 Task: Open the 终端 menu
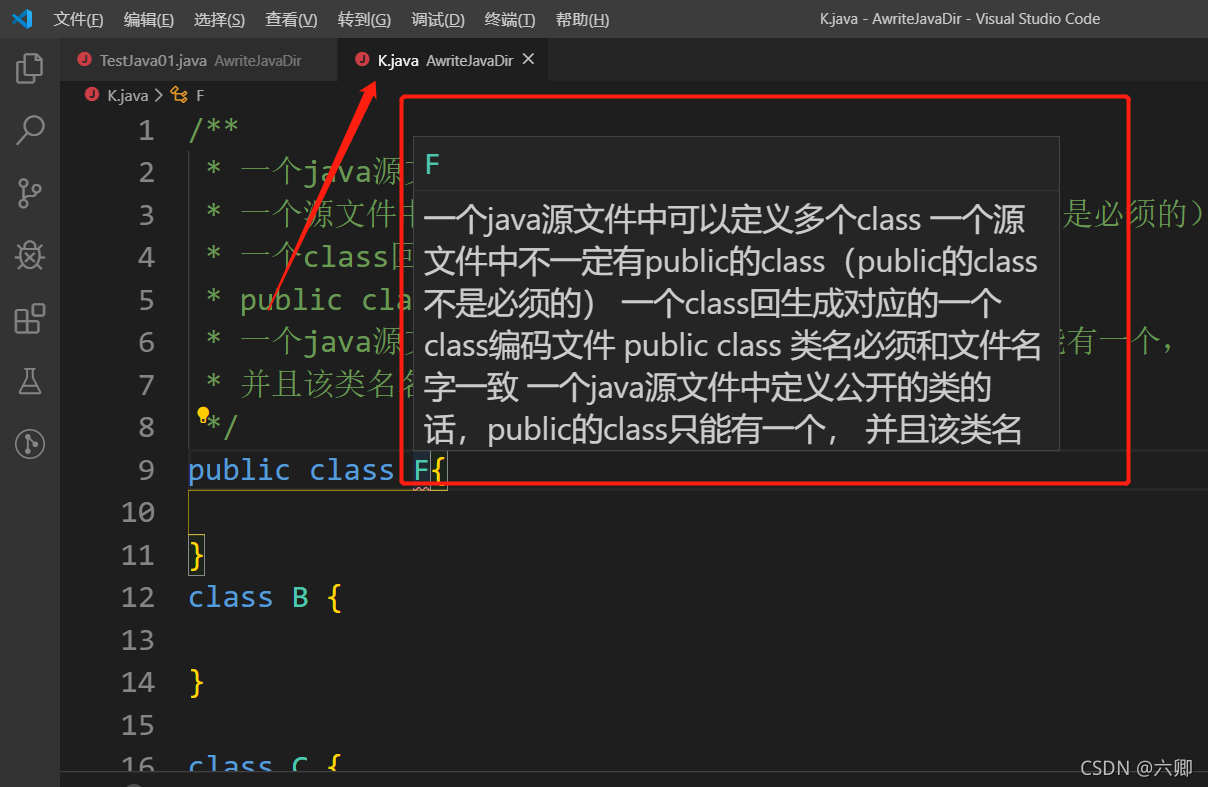pyautogui.click(x=509, y=18)
